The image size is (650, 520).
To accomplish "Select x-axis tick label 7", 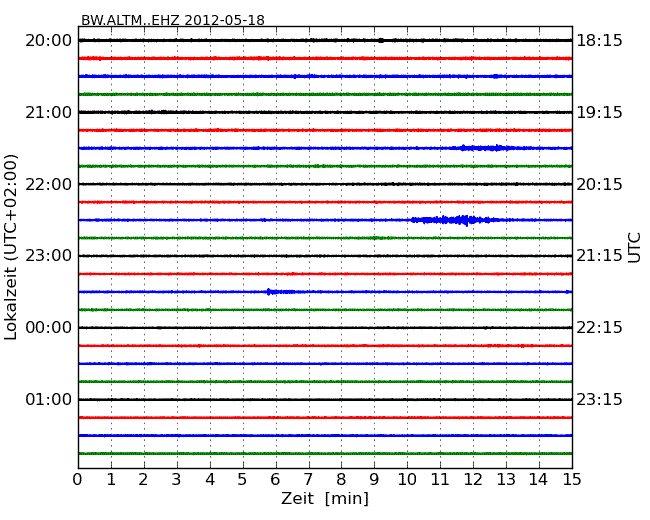I will (308, 479).
